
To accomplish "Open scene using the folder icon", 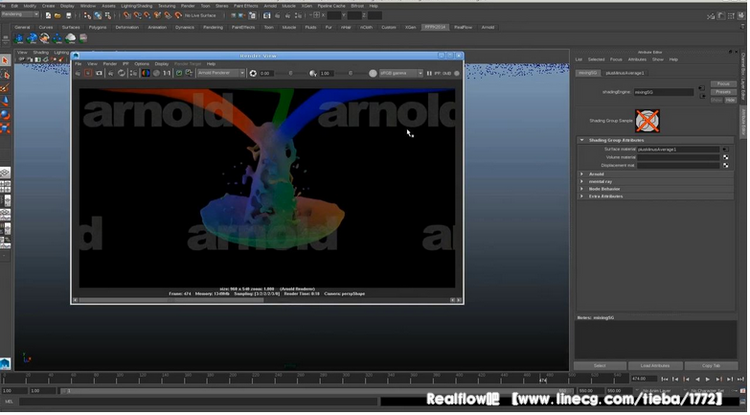I will point(58,16).
